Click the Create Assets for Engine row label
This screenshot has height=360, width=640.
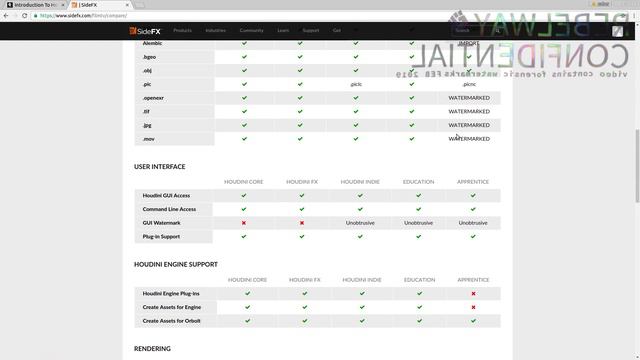point(172,307)
